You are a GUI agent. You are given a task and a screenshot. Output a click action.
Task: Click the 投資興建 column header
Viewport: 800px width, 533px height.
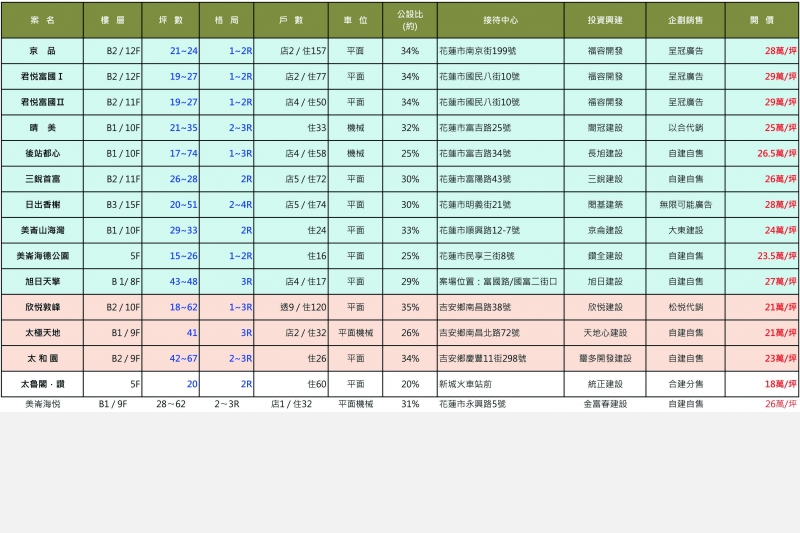click(605, 20)
